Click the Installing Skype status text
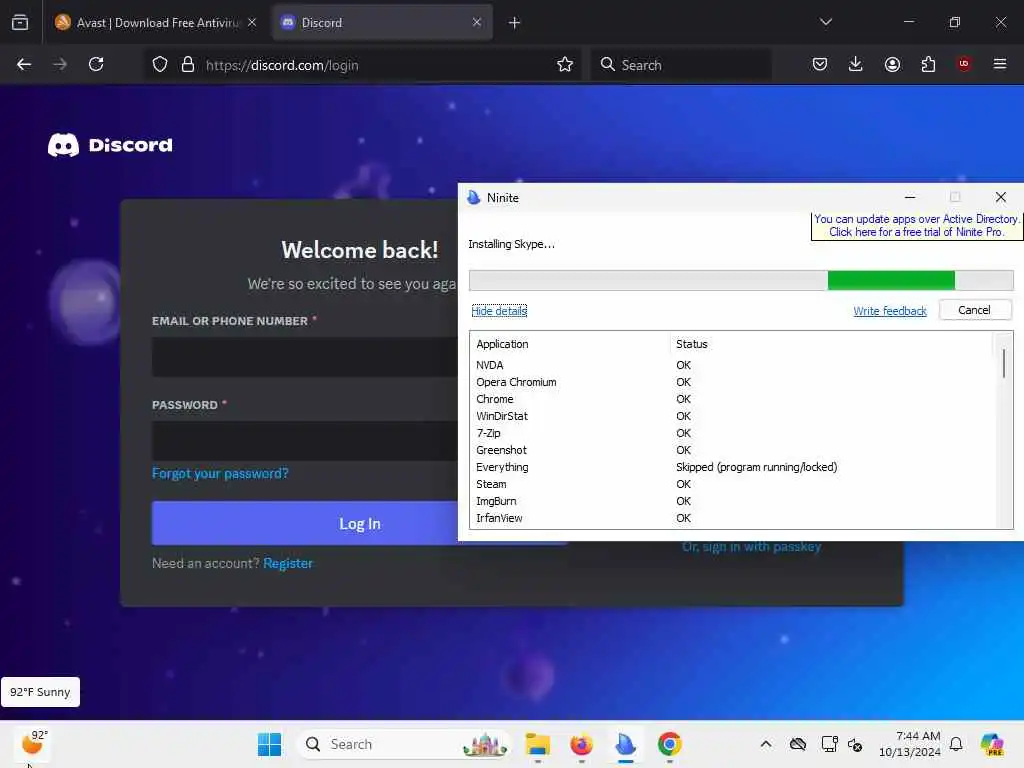Screen dimensions: 1024x768 point(511,244)
